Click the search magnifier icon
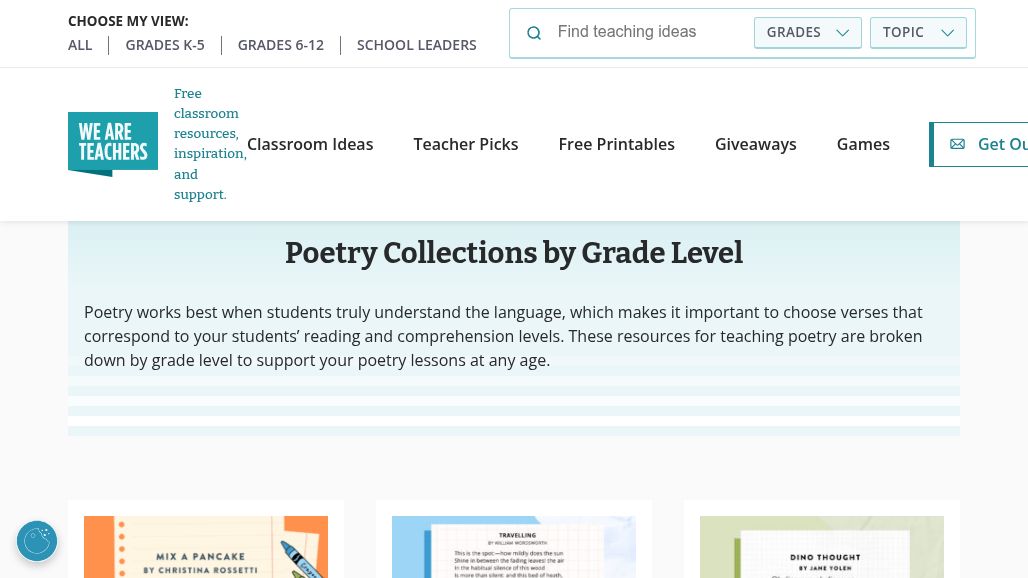1028x578 pixels. [x=534, y=33]
